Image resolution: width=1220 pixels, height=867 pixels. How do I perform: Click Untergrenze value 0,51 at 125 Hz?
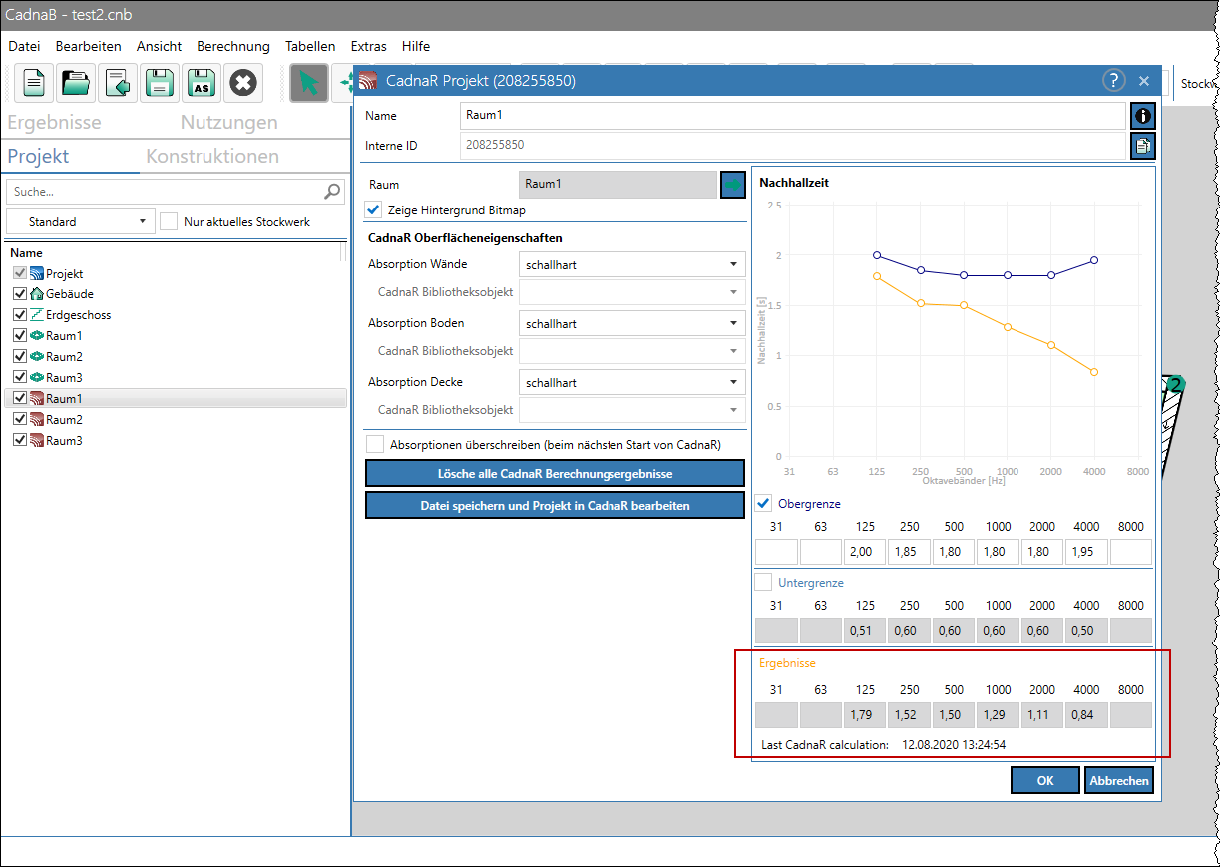pos(865,630)
